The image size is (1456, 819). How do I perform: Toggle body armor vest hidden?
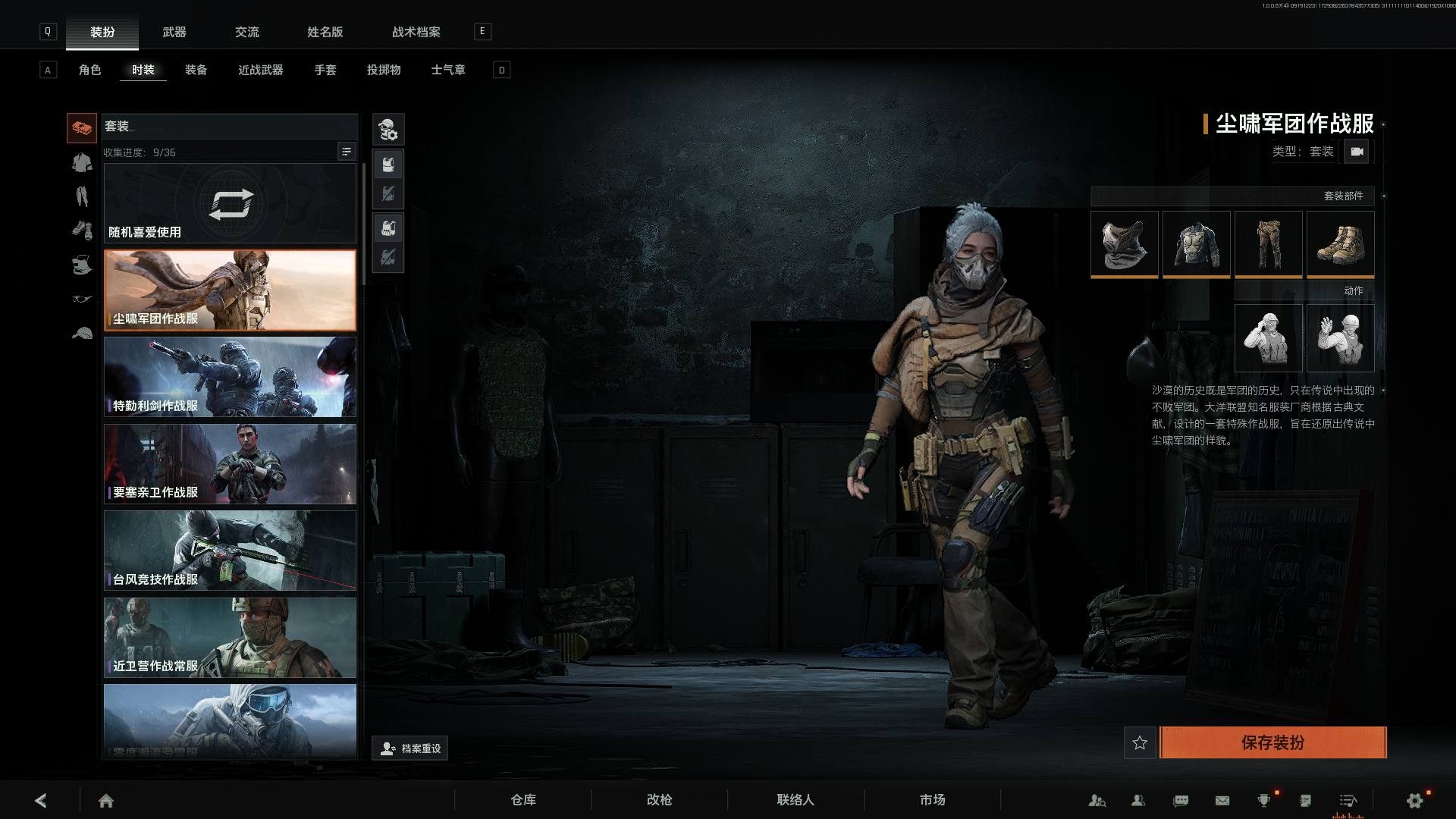388,193
